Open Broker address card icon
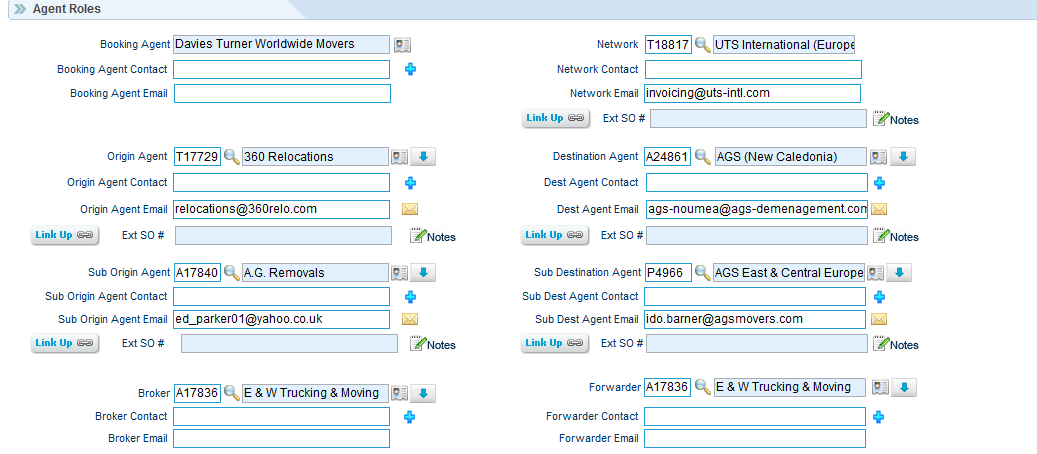The height and width of the screenshot is (454, 1037). pyautogui.click(x=399, y=393)
